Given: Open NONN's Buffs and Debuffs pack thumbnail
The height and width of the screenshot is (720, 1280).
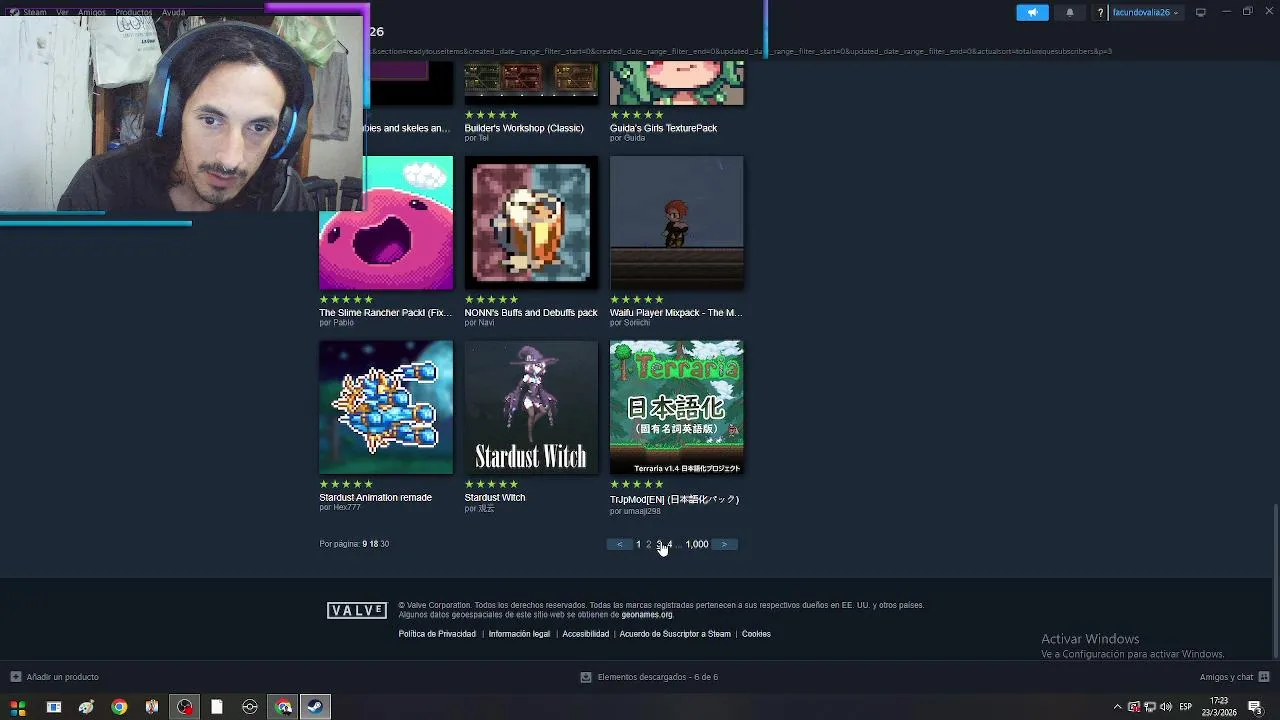Looking at the screenshot, I should [x=531, y=223].
